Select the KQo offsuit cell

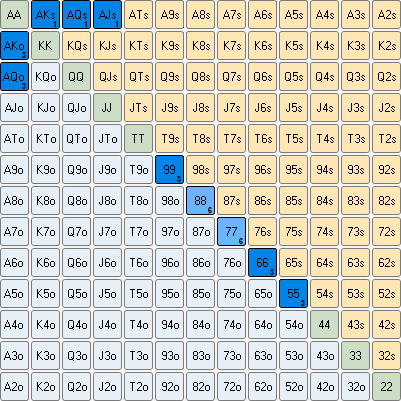pyautogui.click(x=45, y=77)
